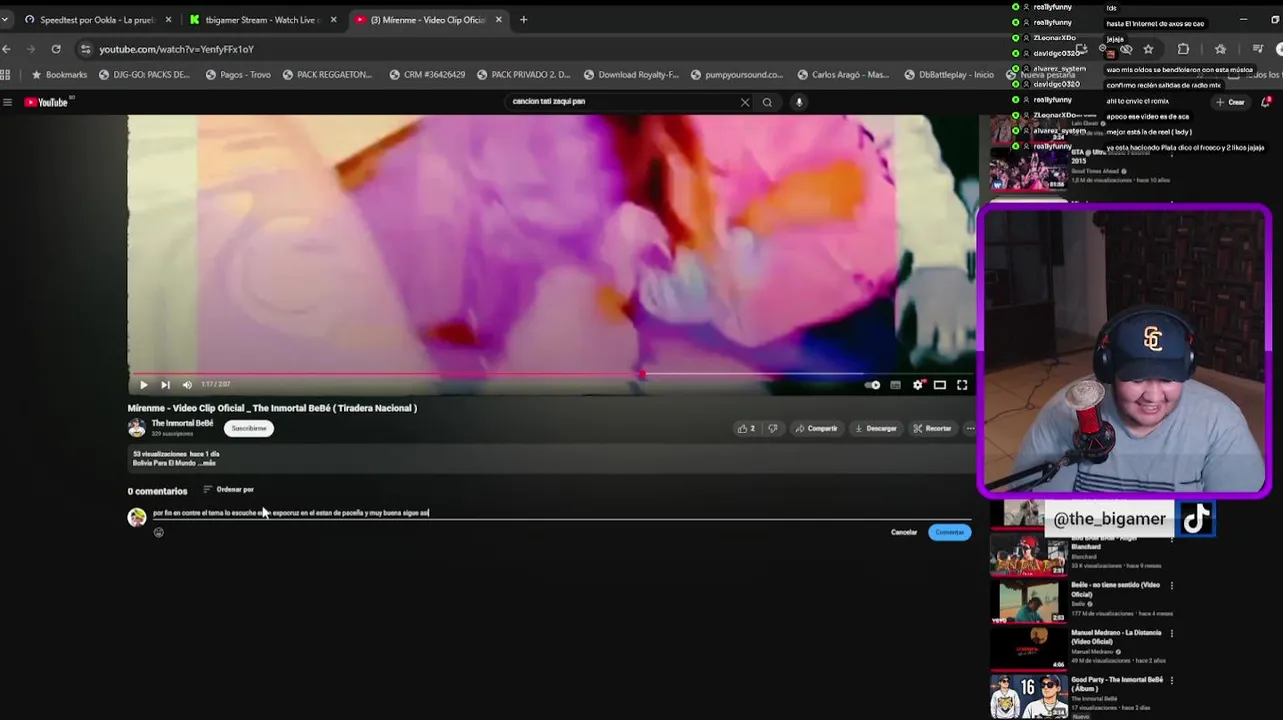Open the more actions three-dot menu

tap(970, 428)
